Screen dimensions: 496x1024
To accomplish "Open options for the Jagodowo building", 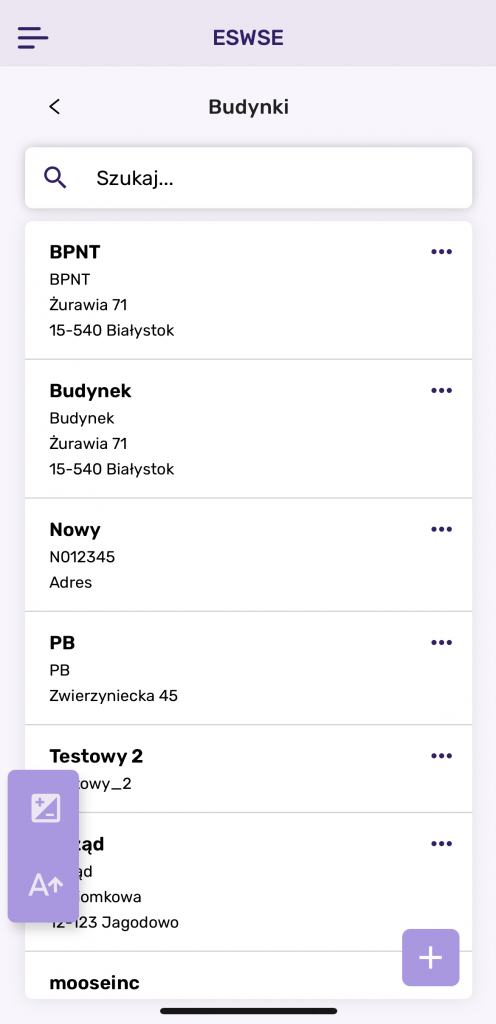I will [441, 844].
